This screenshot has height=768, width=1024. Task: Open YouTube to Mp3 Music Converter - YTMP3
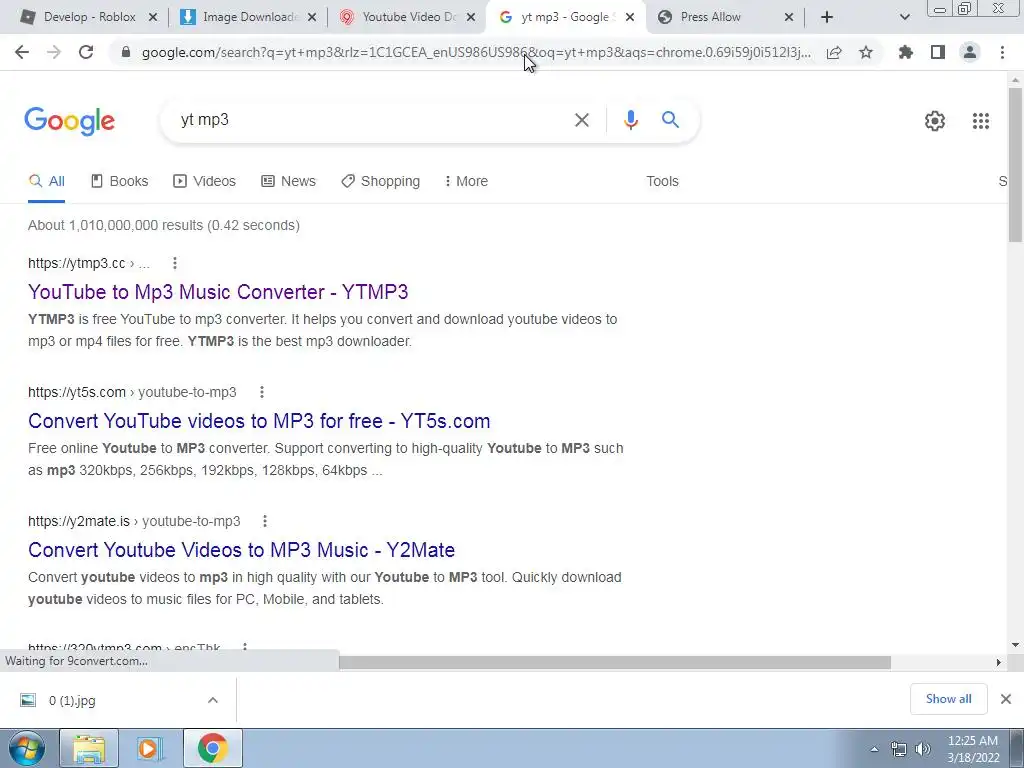point(218,292)
